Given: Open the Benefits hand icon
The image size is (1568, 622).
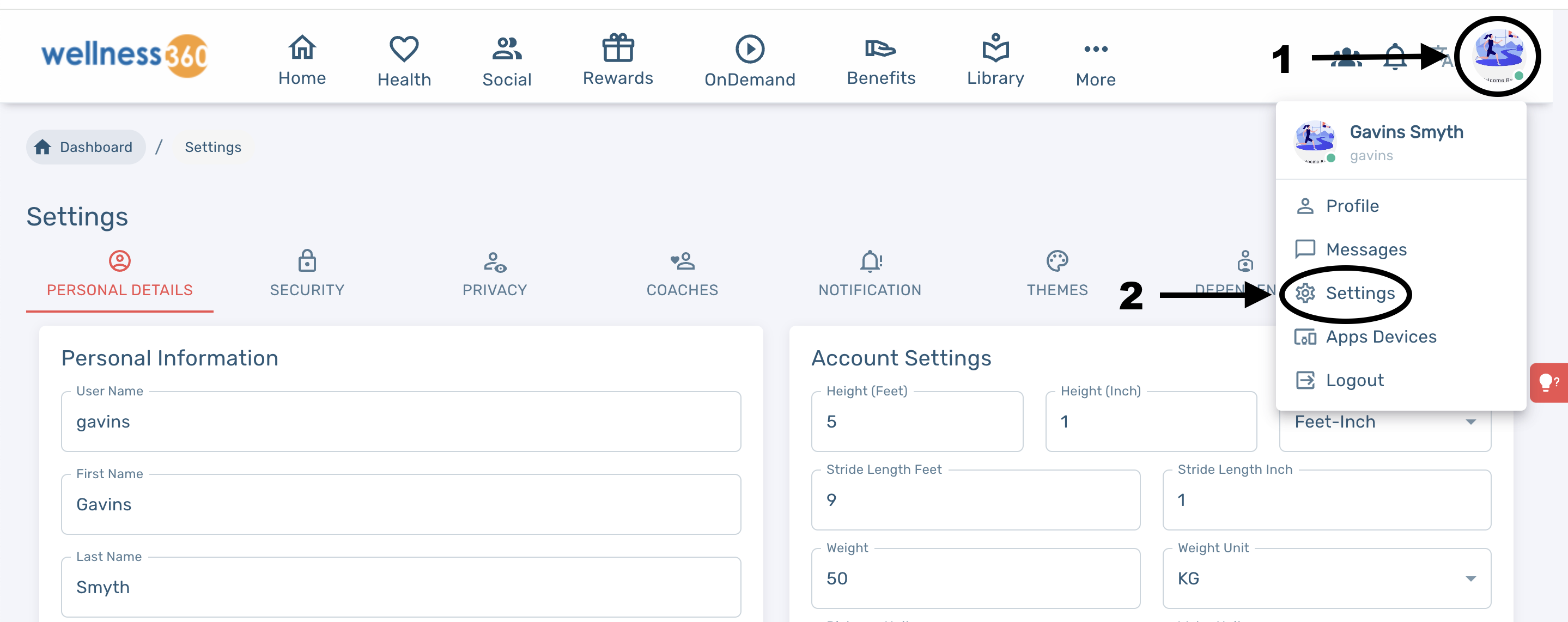Looking at the screenshot, I should pos(880,48).
